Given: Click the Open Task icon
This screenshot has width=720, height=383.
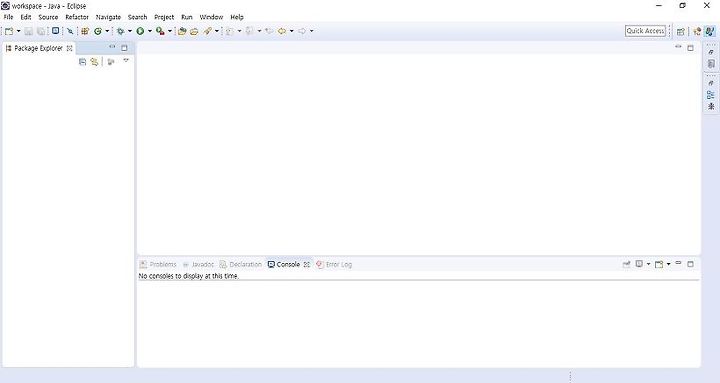Looking at the screenshot, I should (194, 31).
